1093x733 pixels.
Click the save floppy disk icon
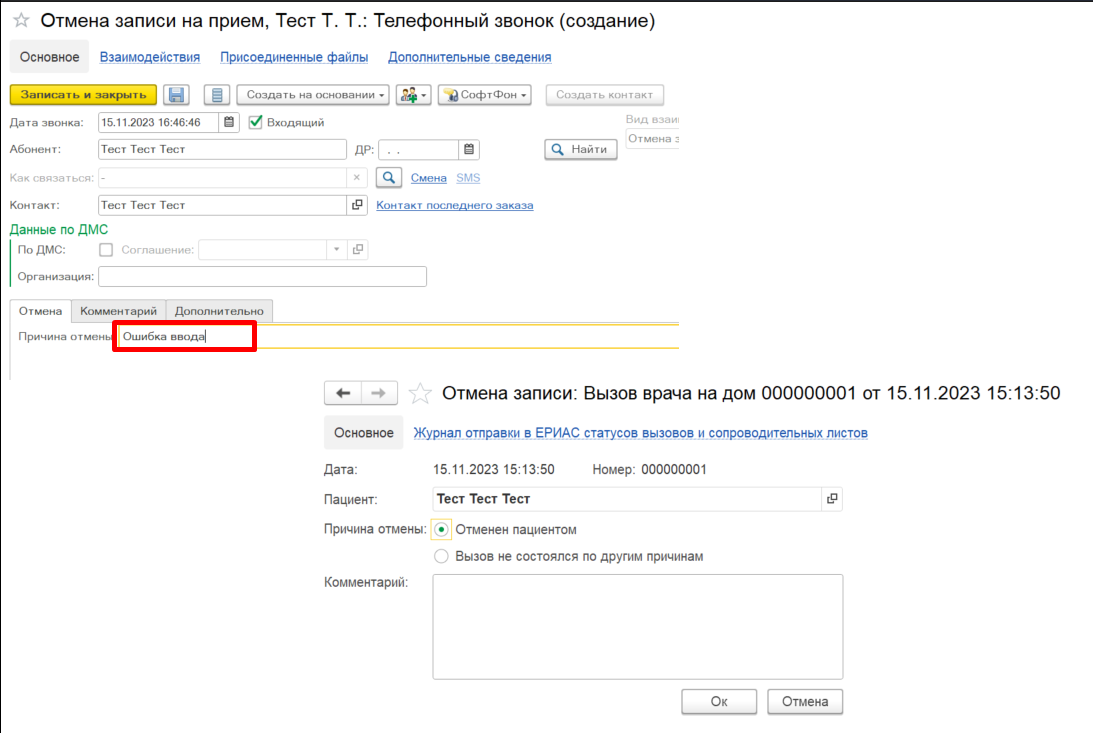coord(177,95)
